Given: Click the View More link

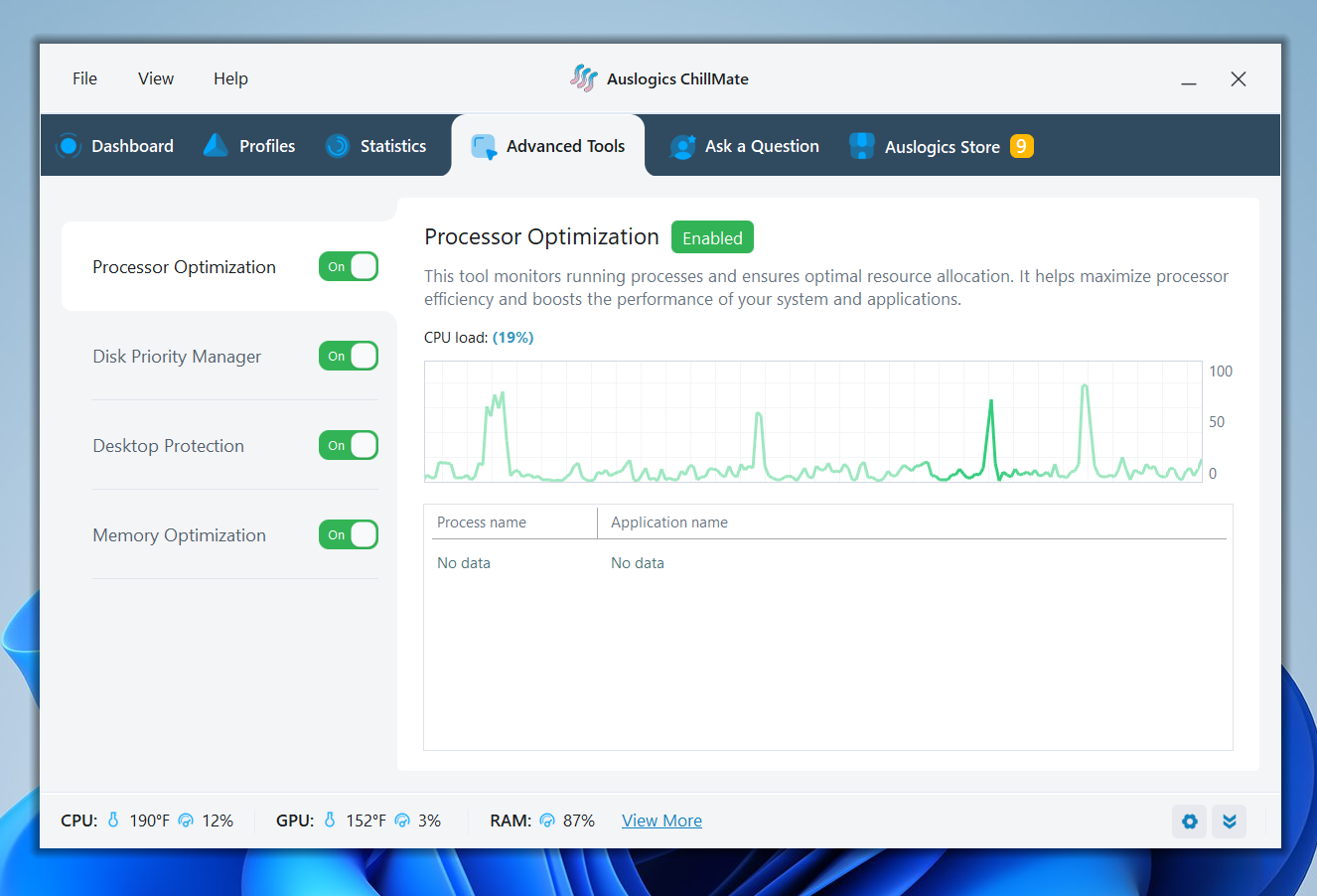Looking at the screenshot, I should 661,821.
